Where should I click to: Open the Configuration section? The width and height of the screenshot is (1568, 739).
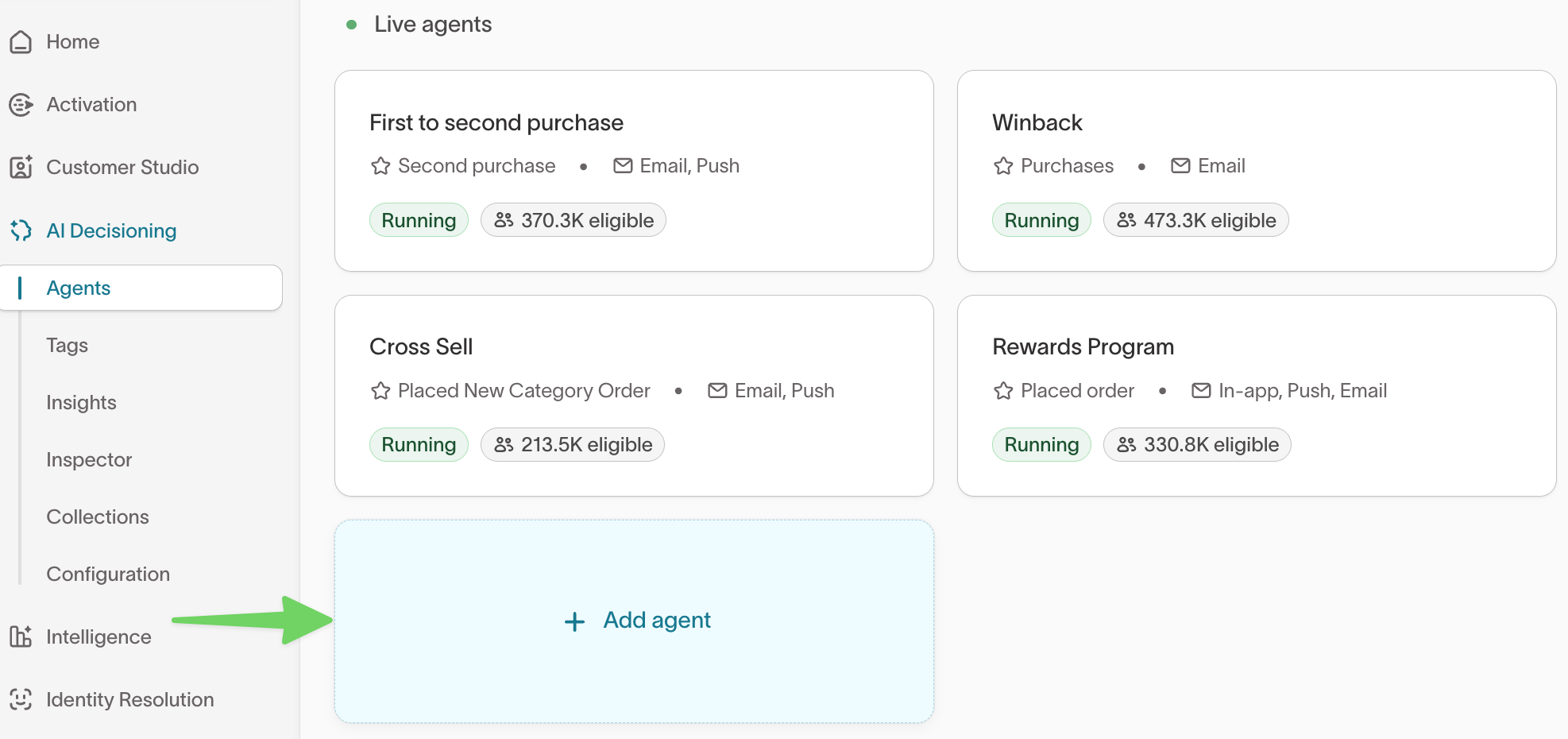click(x=108, y=573)
